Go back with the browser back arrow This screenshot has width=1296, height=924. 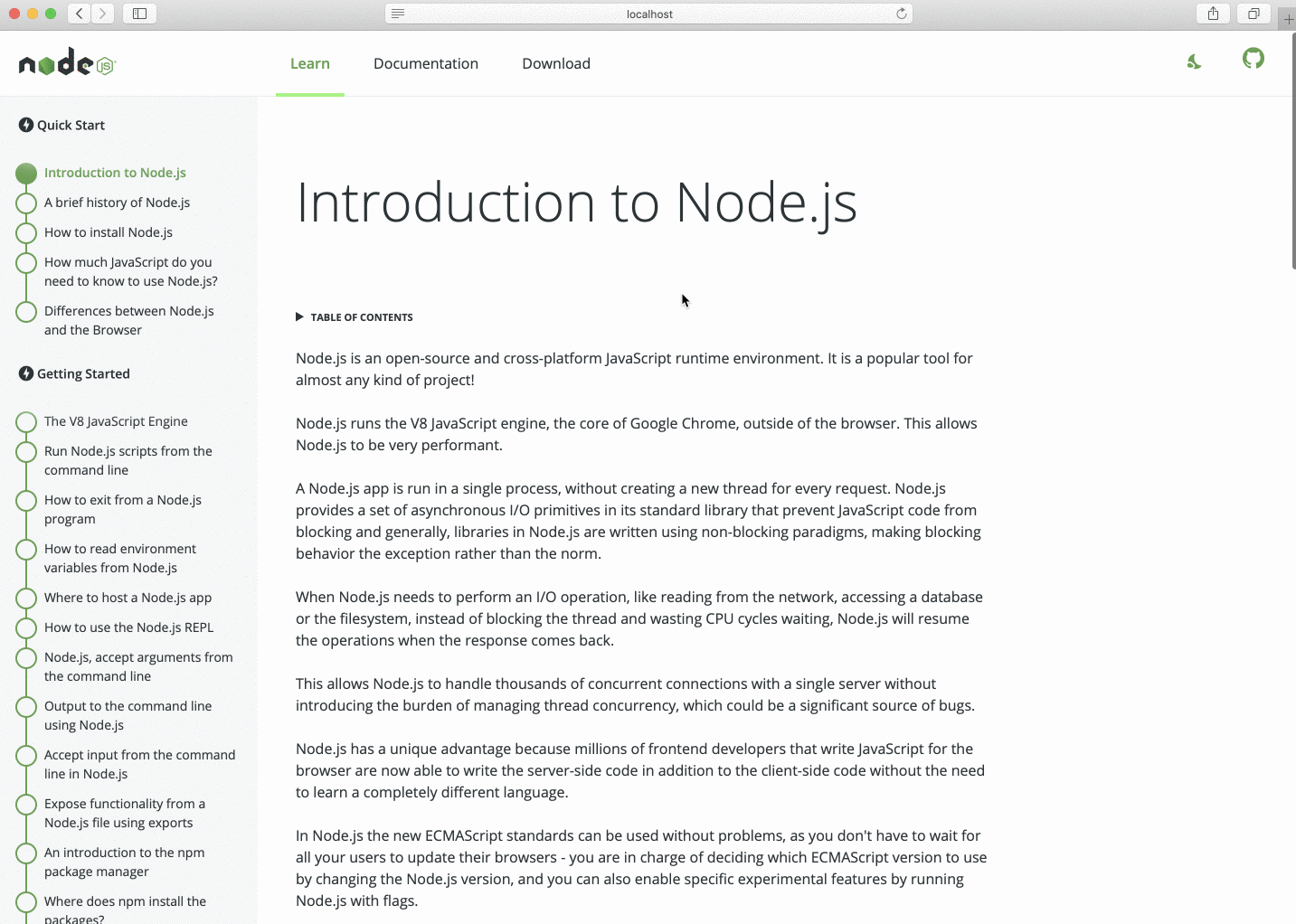click(80, 14)
